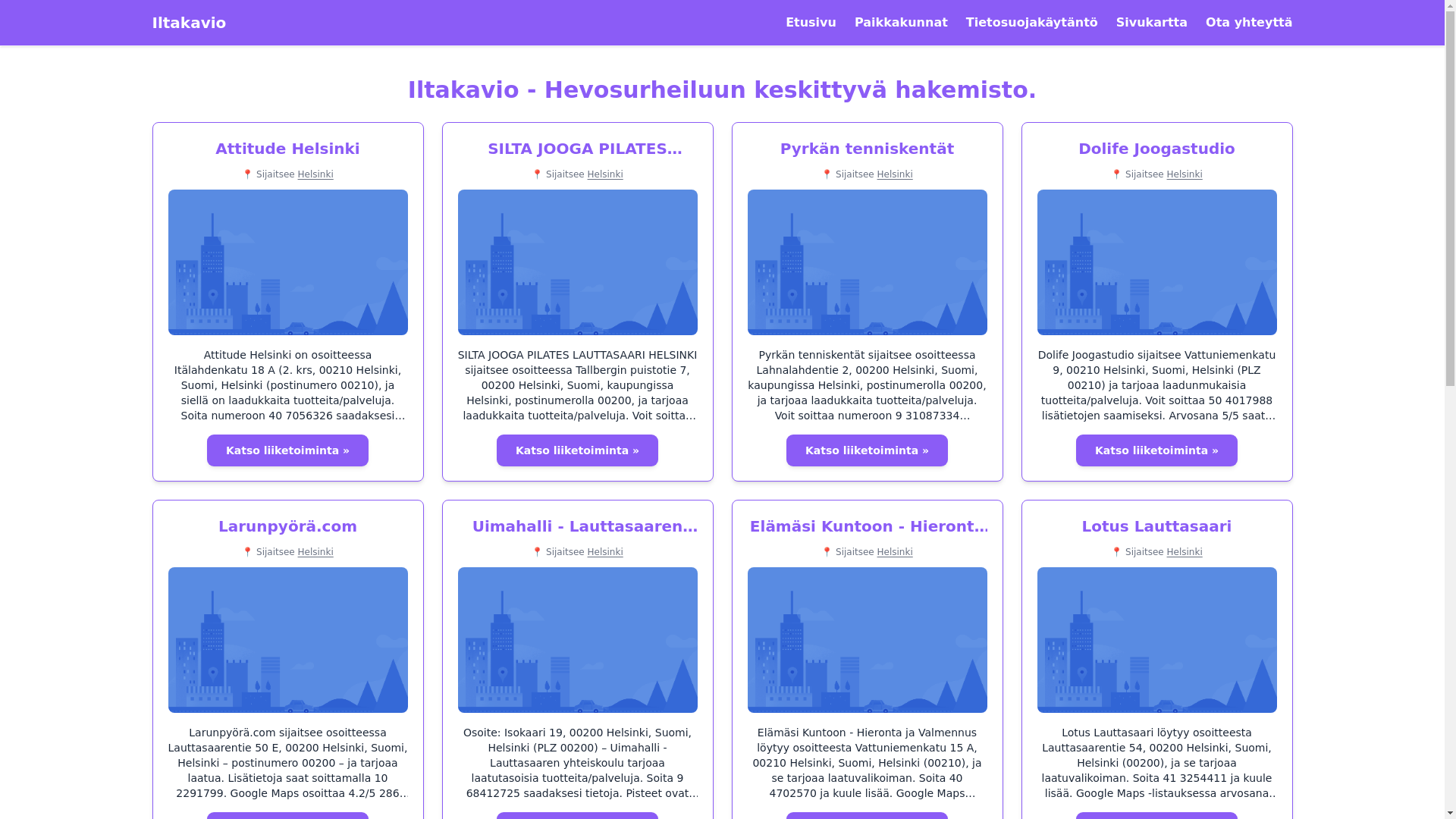Image resolution: width=1456 pixels, height=819 pixels.
Task: Click Ota yhteyttä in the navigation
Action: pos(1248,23)
